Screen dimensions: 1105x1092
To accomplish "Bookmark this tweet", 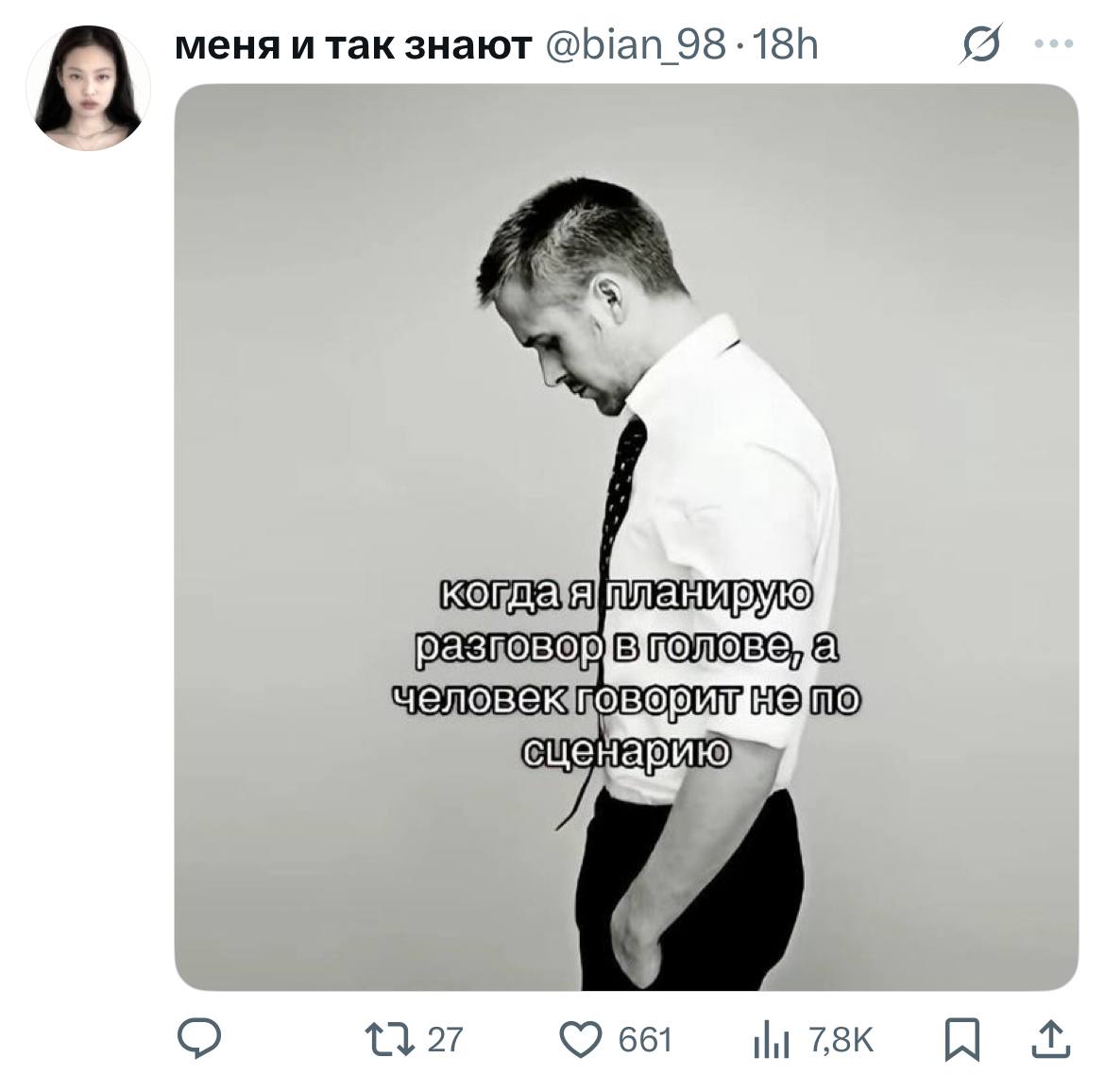I will coord(962,1039).
